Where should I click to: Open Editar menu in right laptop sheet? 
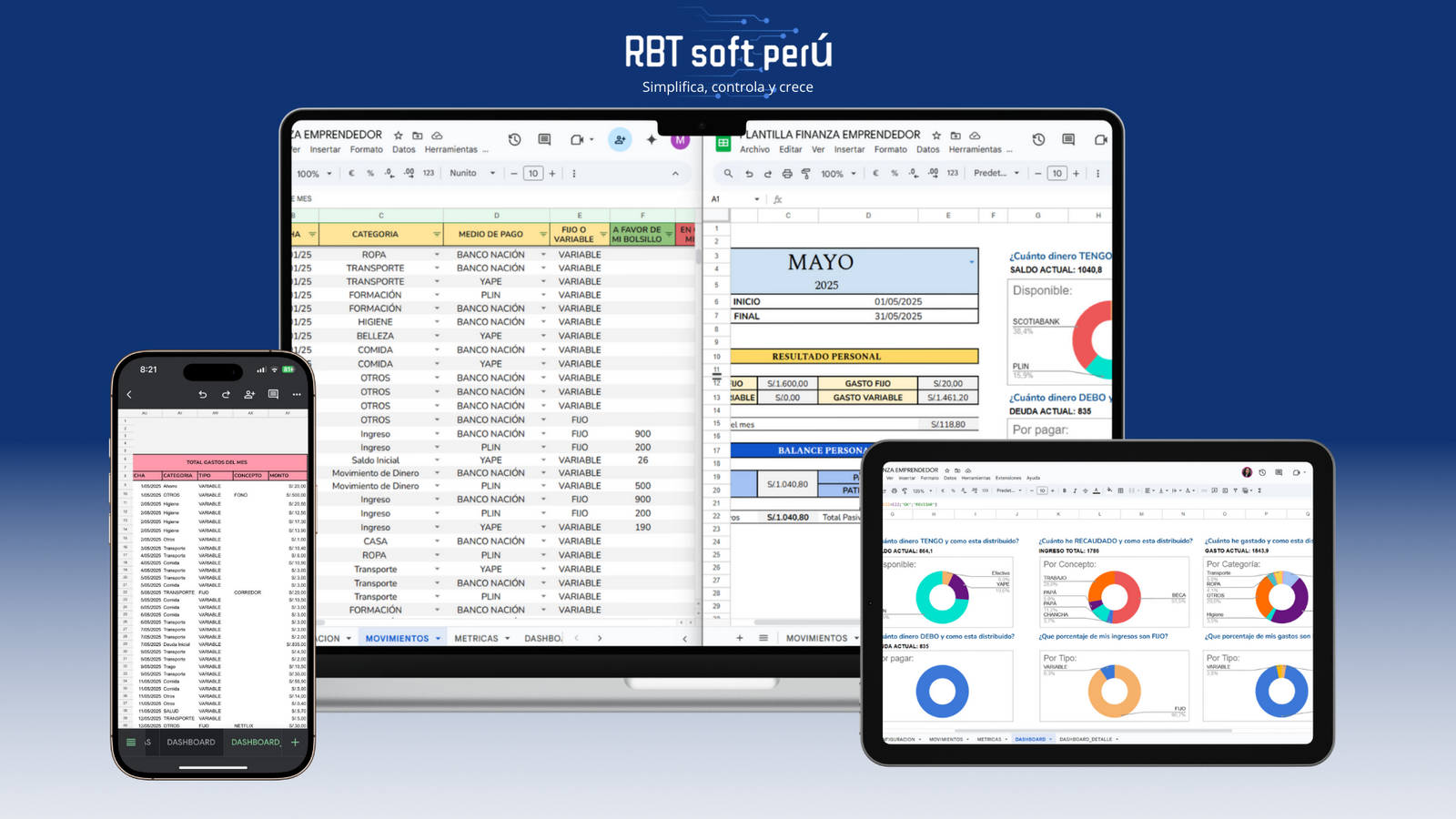click(x=791, y=149)
